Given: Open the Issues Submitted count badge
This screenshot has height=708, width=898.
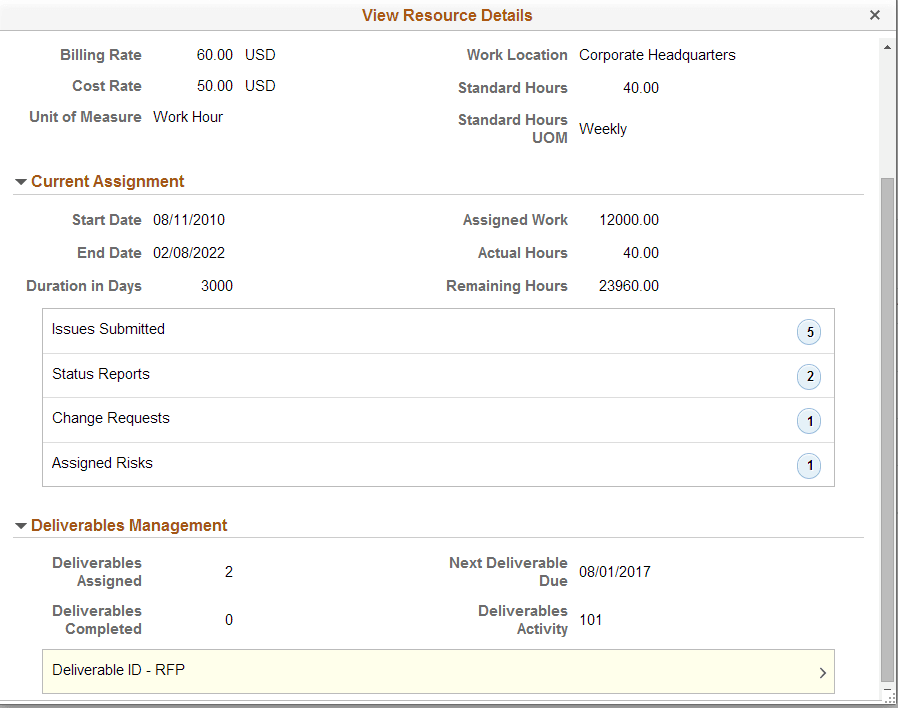Looking at the screenshot, I should (x=809, y=331).
